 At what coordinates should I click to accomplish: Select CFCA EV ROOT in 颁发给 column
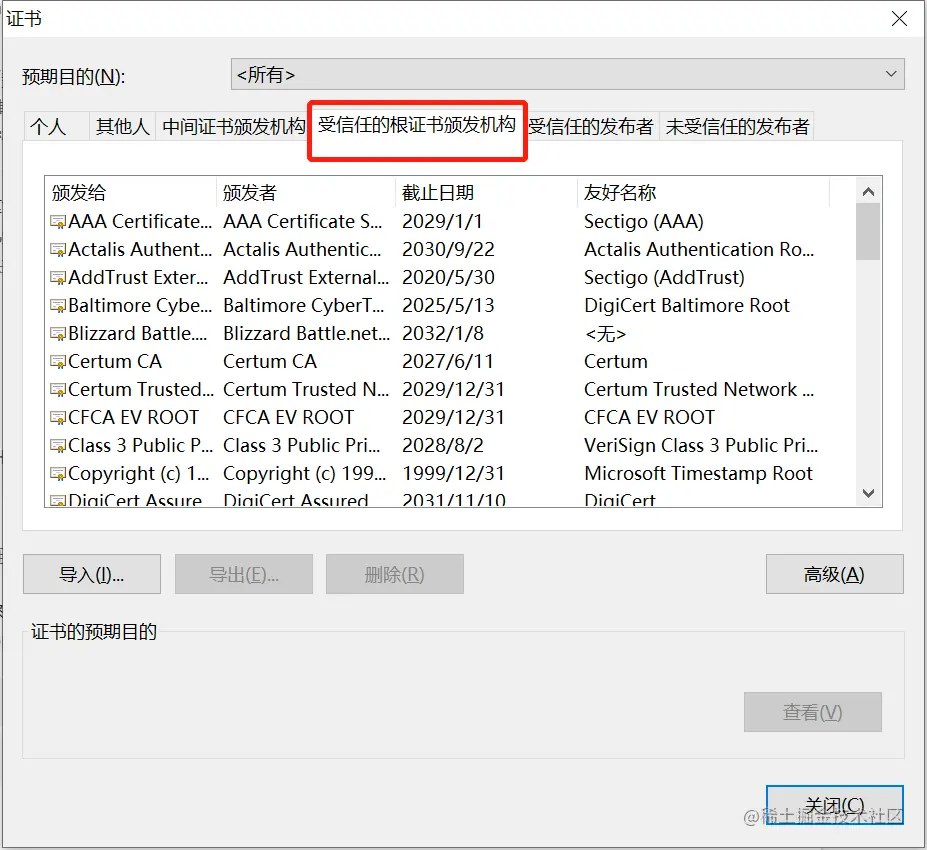(x=133, y=417)
